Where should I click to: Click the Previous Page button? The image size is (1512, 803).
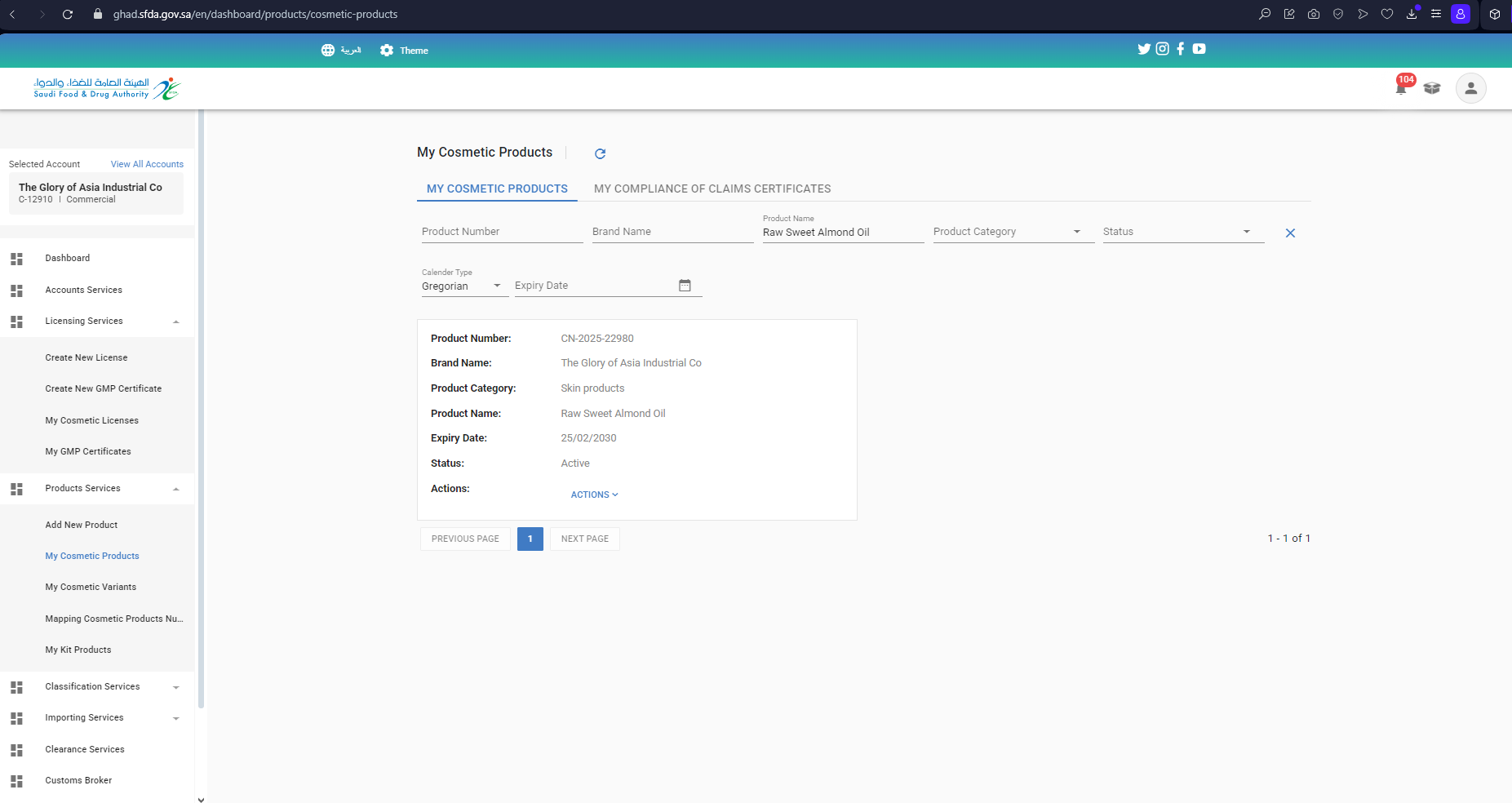click(465, 539)
